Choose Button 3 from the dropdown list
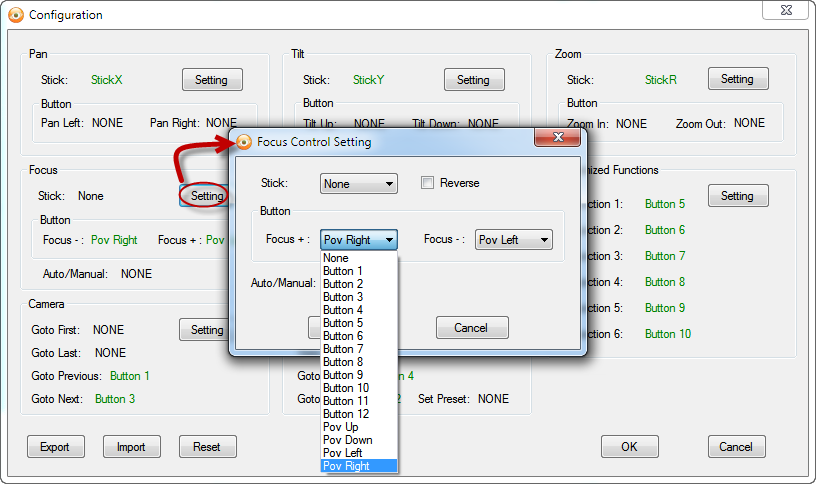This screenshot has width=816, height=484. click(359, 297)
